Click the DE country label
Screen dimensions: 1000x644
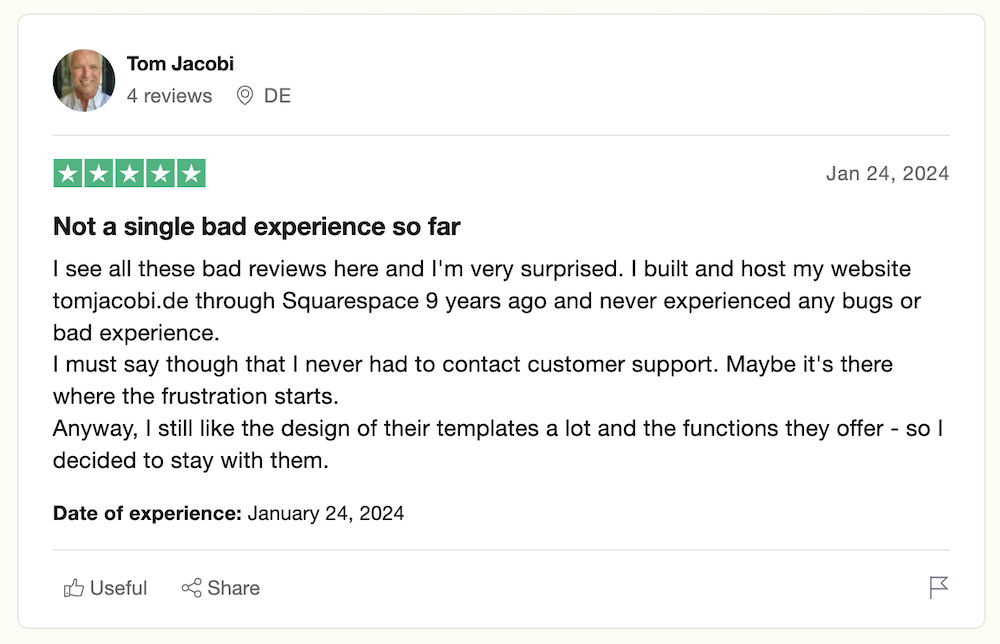tap(277, 96)
